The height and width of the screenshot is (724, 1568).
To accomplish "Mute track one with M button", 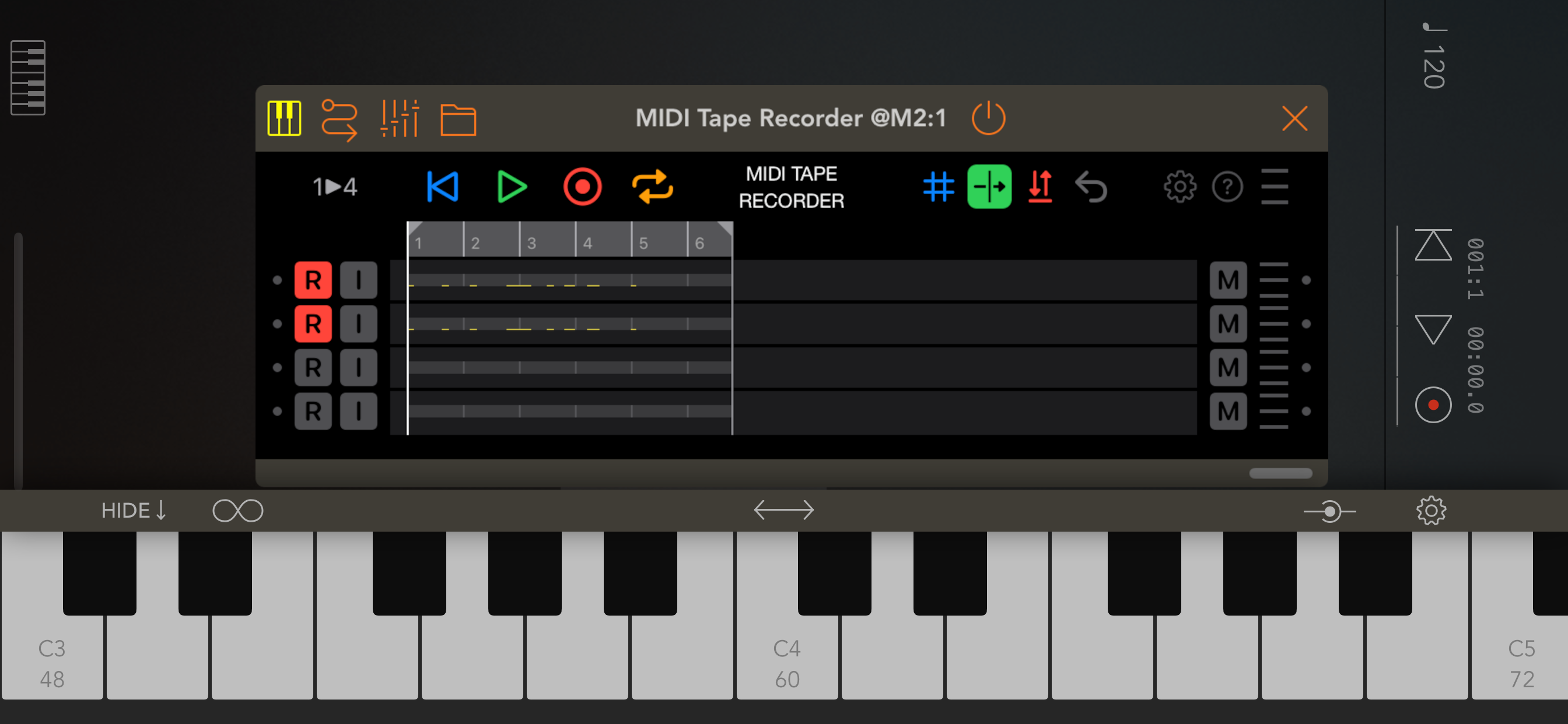I will [x=1228, y=280].
